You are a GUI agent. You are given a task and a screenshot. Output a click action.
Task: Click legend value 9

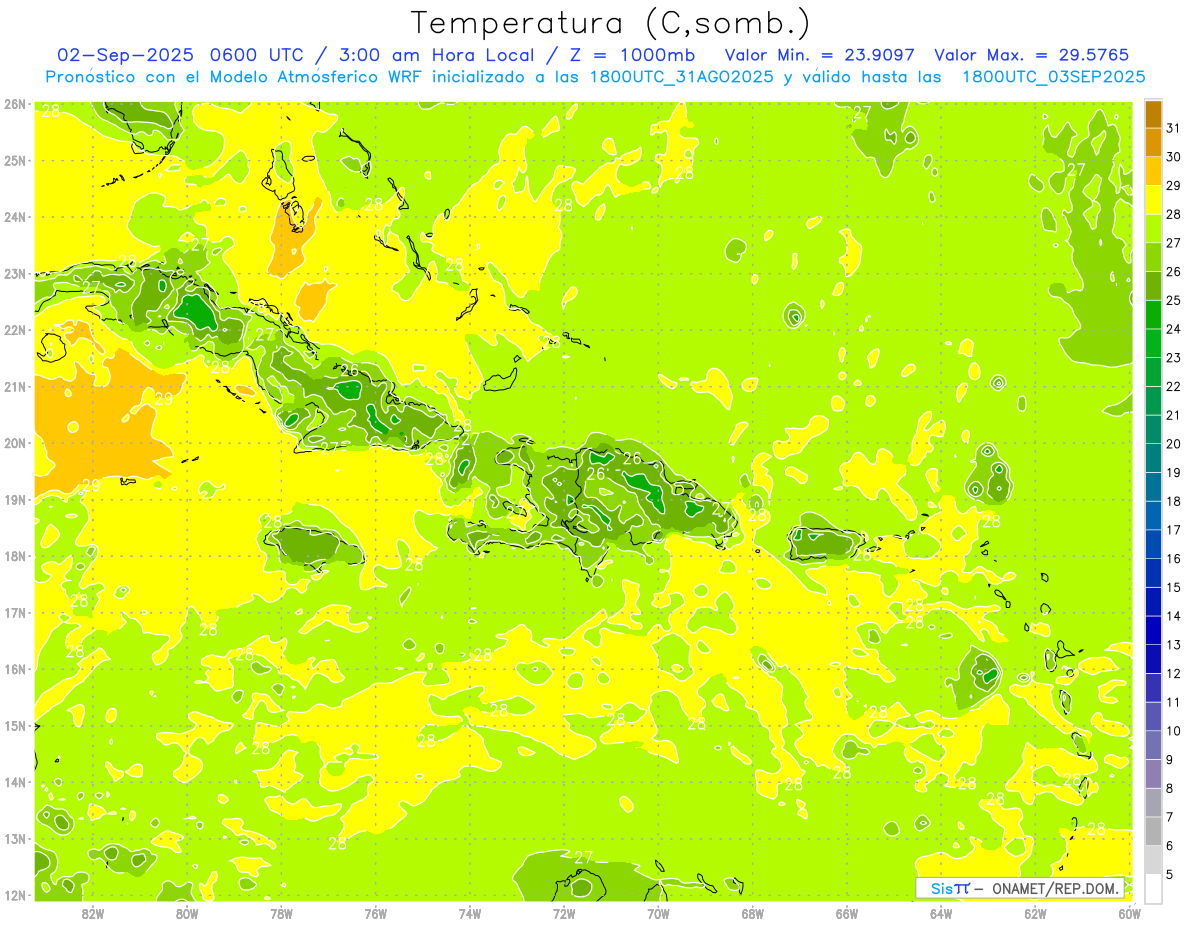(1170, 759)
